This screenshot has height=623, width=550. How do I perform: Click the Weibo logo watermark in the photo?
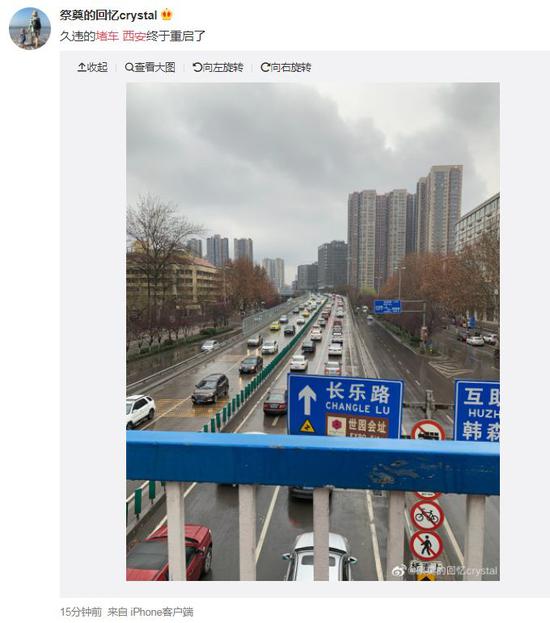point(399,571)
